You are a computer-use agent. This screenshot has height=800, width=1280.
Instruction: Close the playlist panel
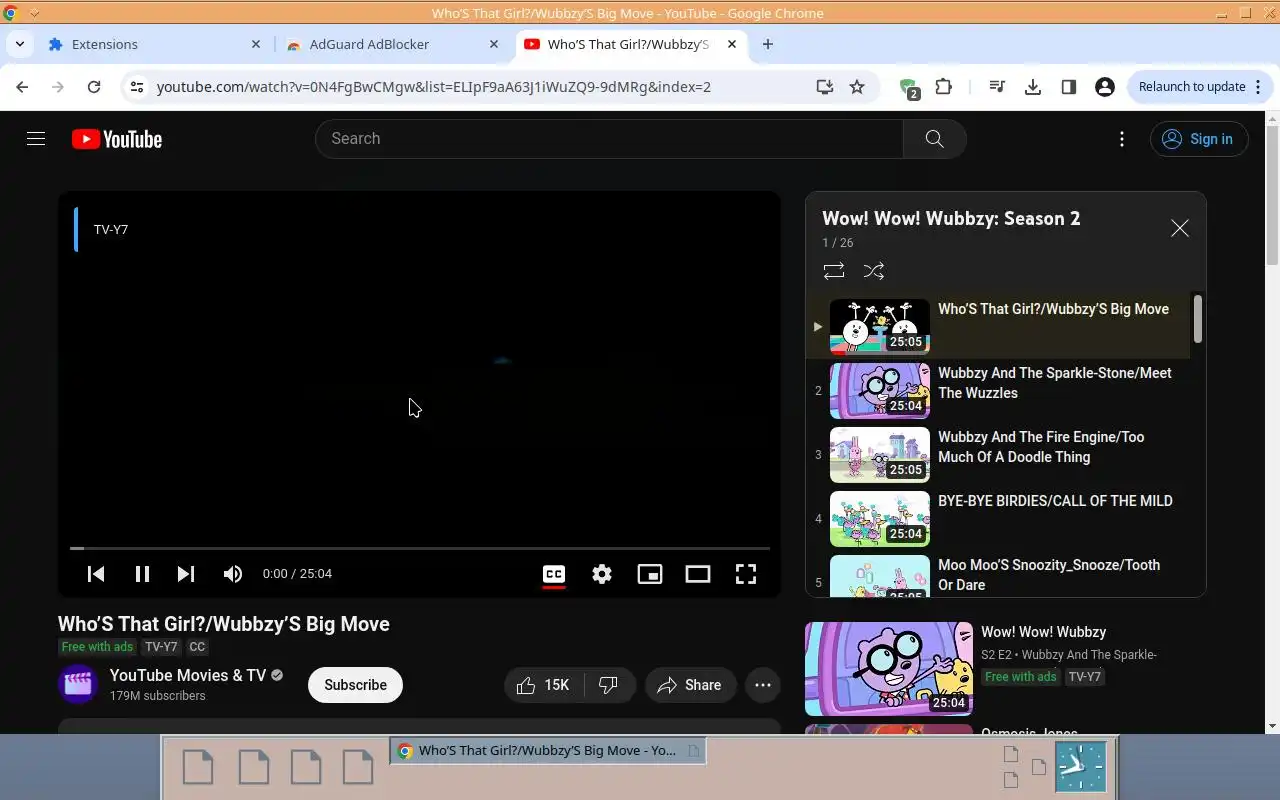click(1180, 228)
